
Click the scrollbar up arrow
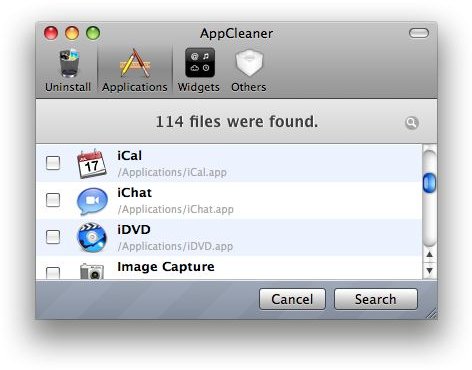point(429,255)
